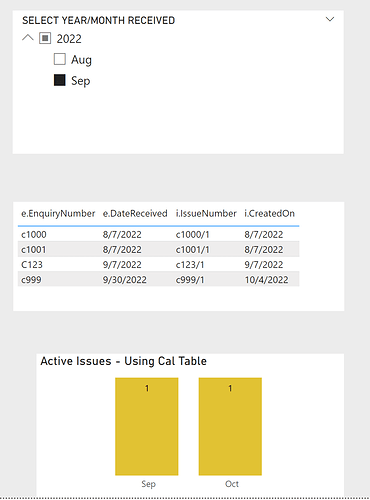
Task: Sort by i.CreatedOn column header
Action: (x=269, y=213)
